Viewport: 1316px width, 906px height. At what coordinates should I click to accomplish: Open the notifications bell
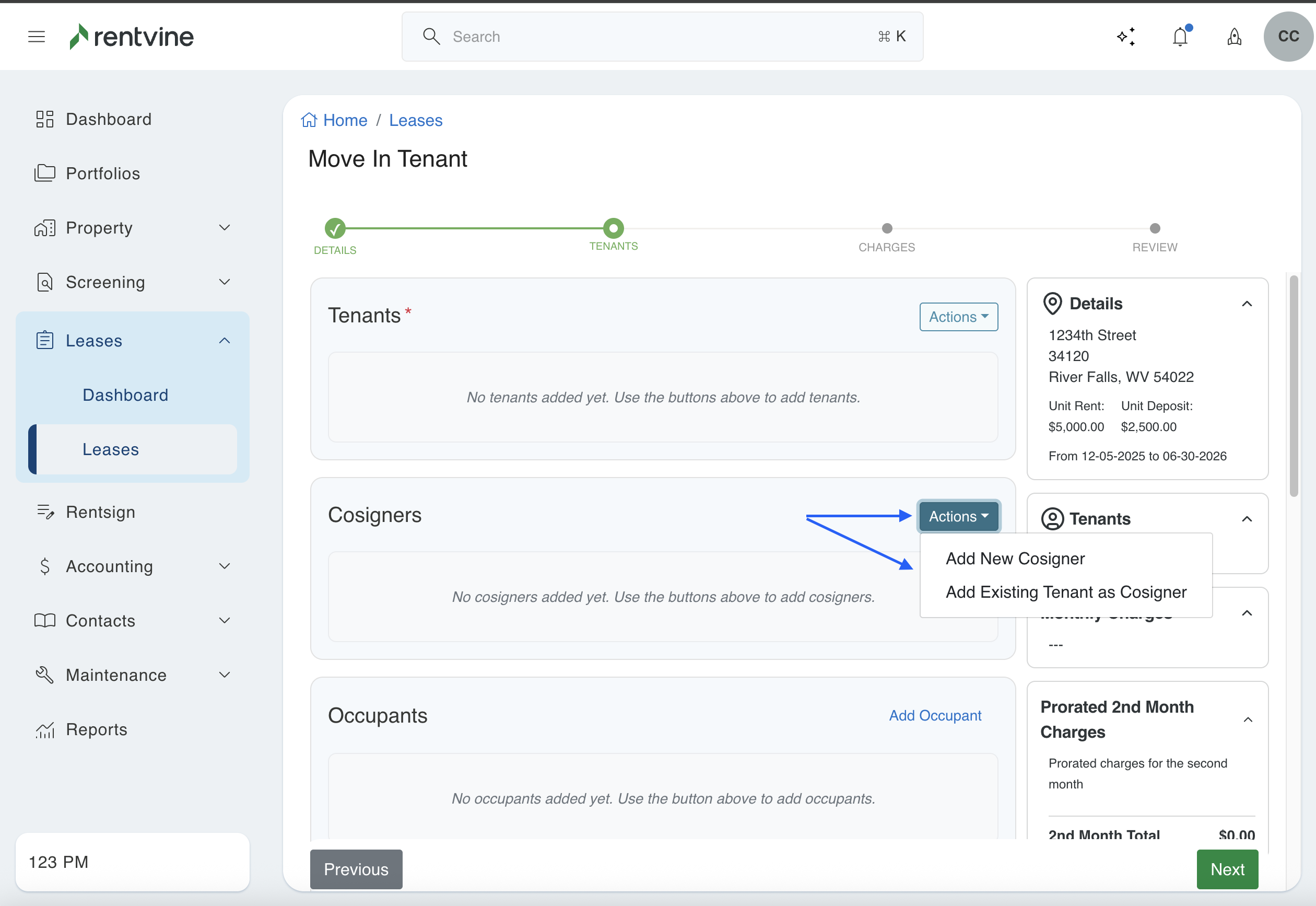1180,37
